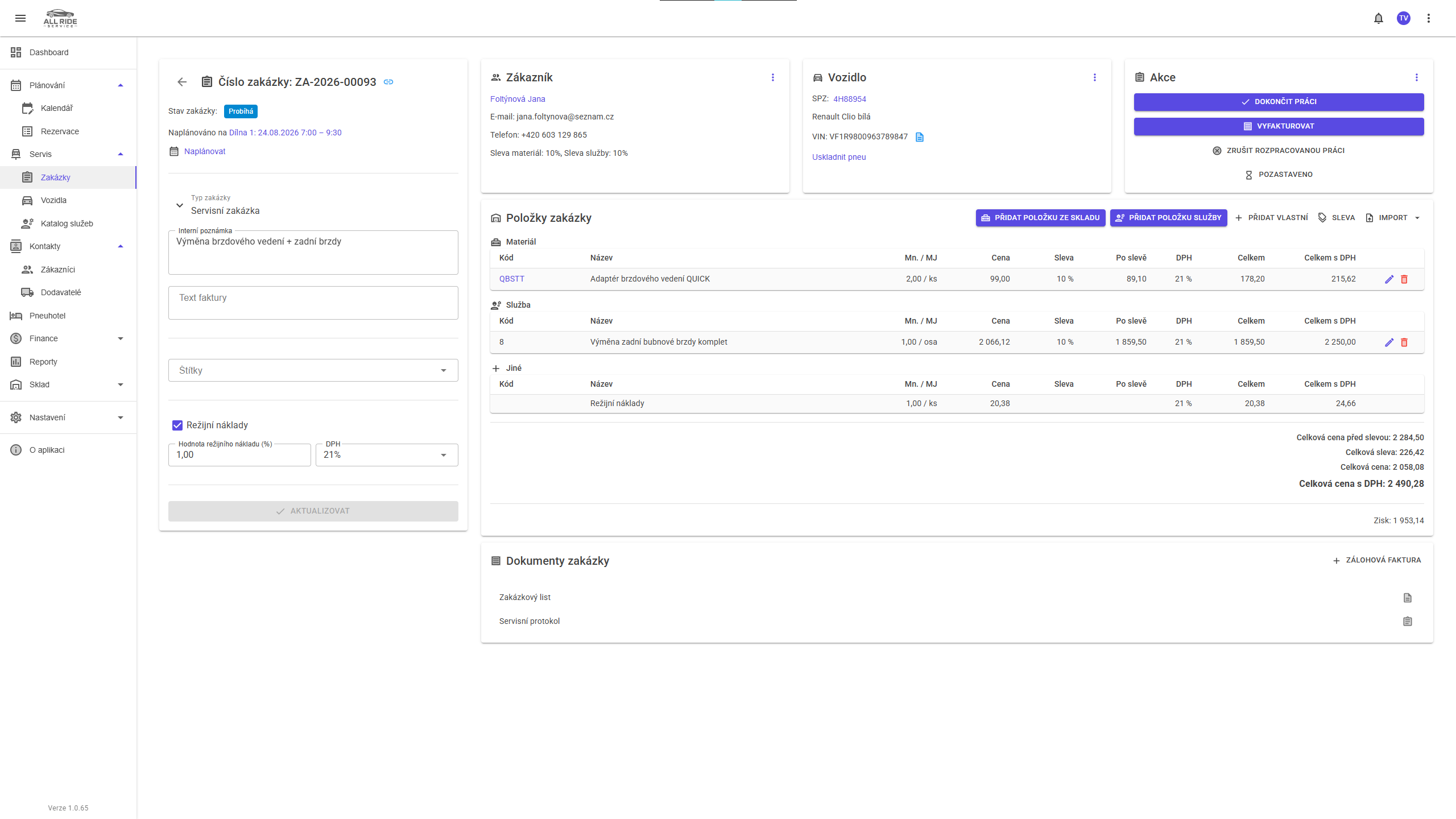Open Pneuhotel in the sidebar

[x=68, y=316]
